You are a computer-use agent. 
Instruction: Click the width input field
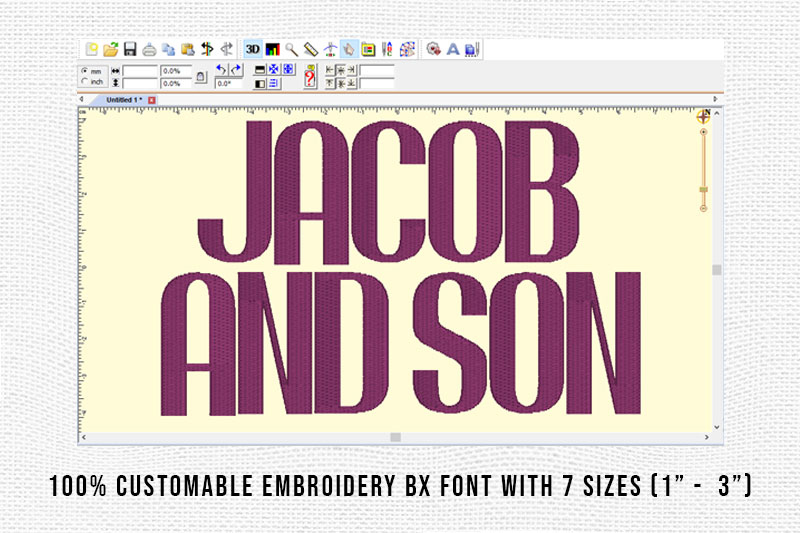(x=140, y=71)
